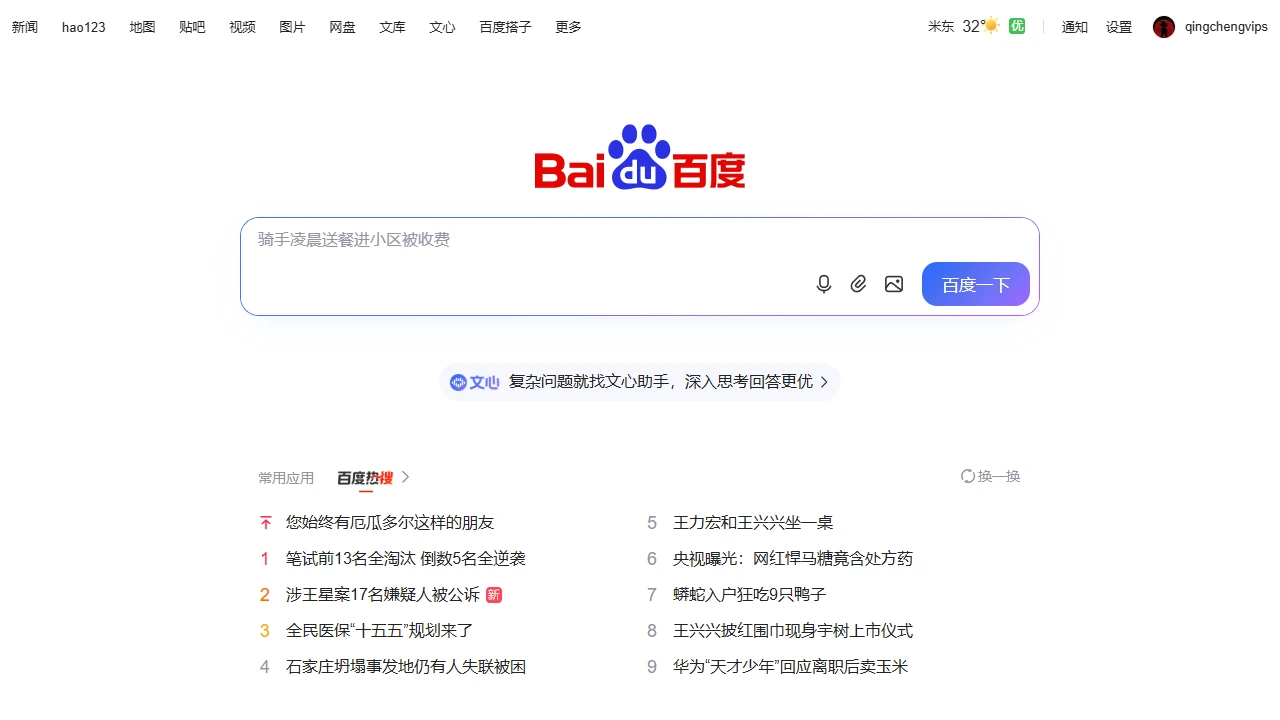The image size is (1280, 720).
Task: Click the refresh icon beside 换一换
Action: tap(967, 476)
